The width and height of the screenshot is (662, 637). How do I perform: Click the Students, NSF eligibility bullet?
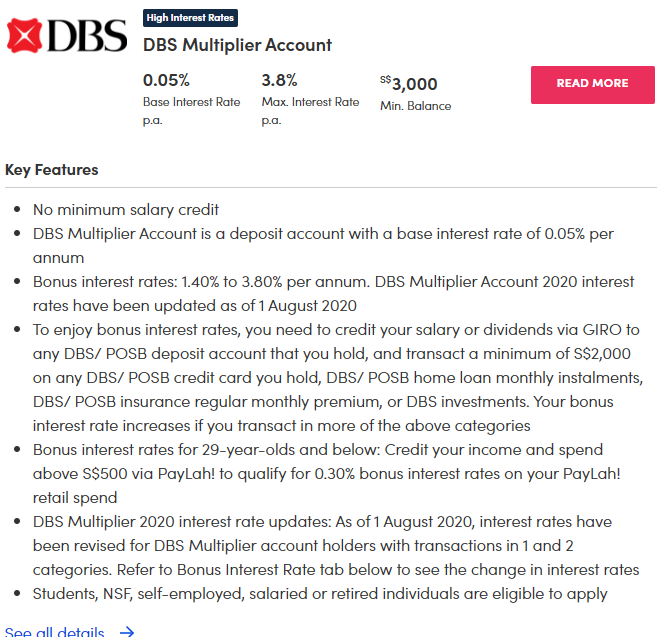pyautogui.click(x=320, y=594)
